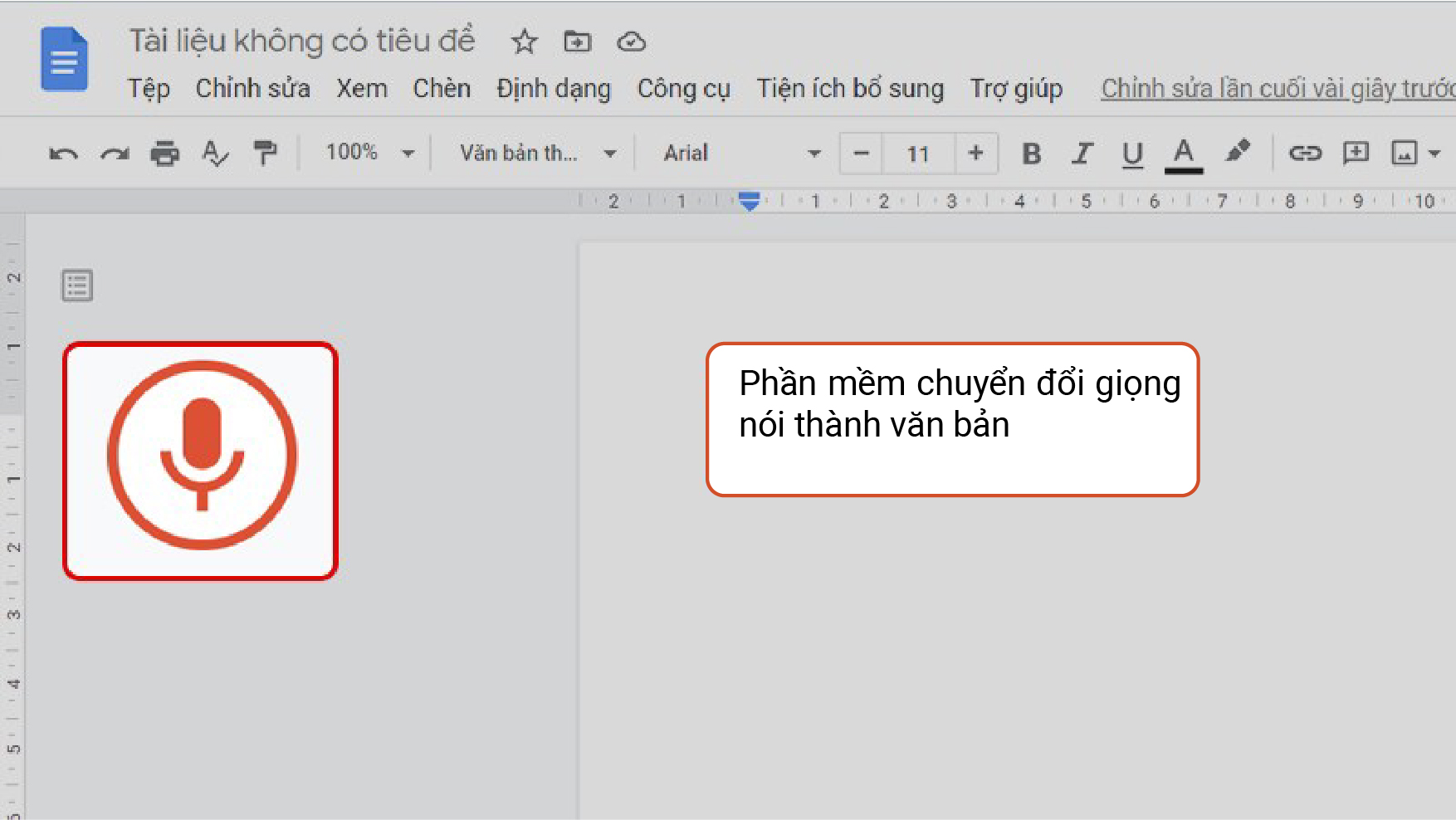The height and width of the screenshot is (820, 1456).
Task: Open paragraph style dropdown Văn bản th...
Action: [x=538, y=154]
